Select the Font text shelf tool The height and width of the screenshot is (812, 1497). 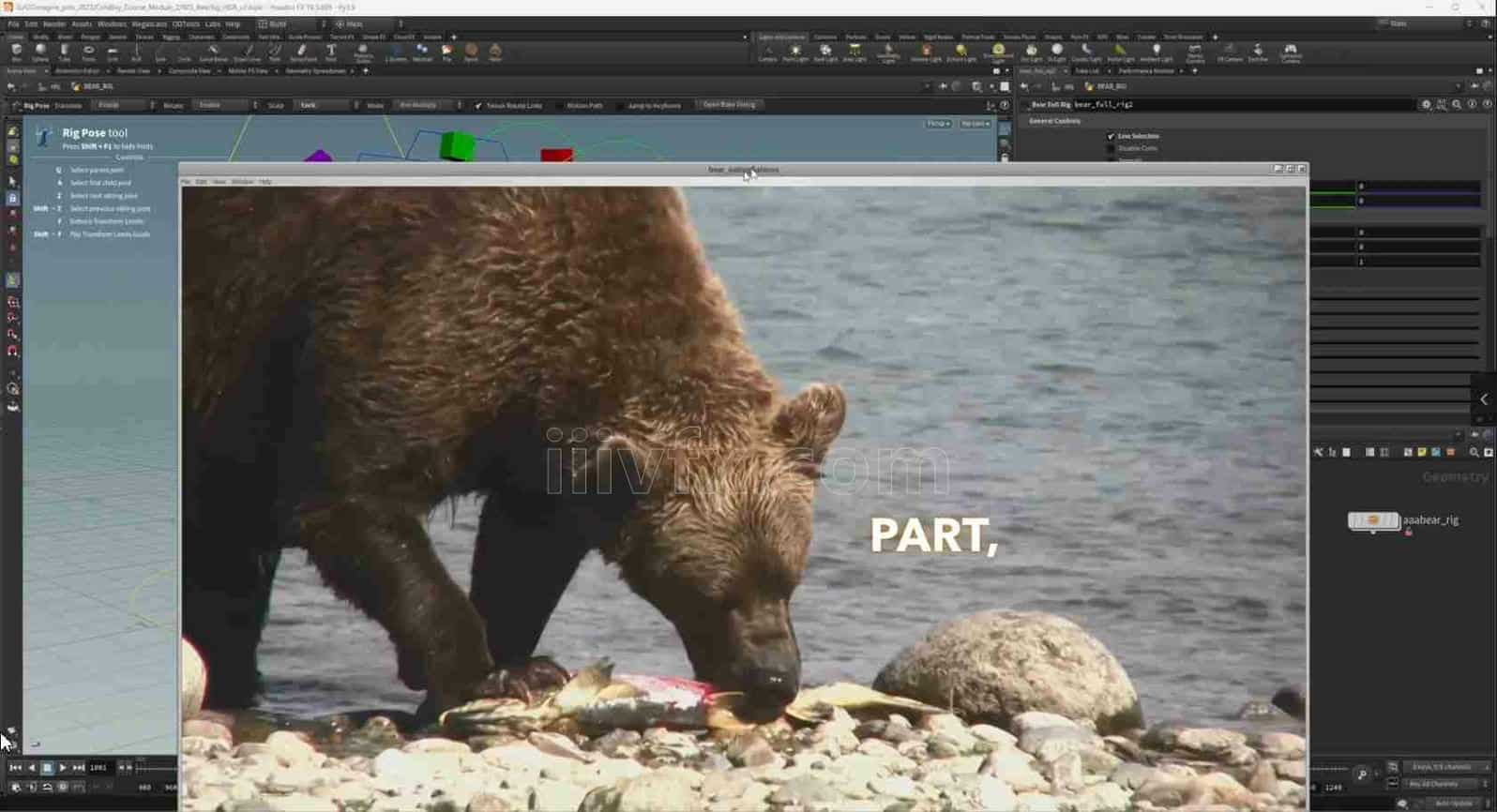(x=331, y=53)
